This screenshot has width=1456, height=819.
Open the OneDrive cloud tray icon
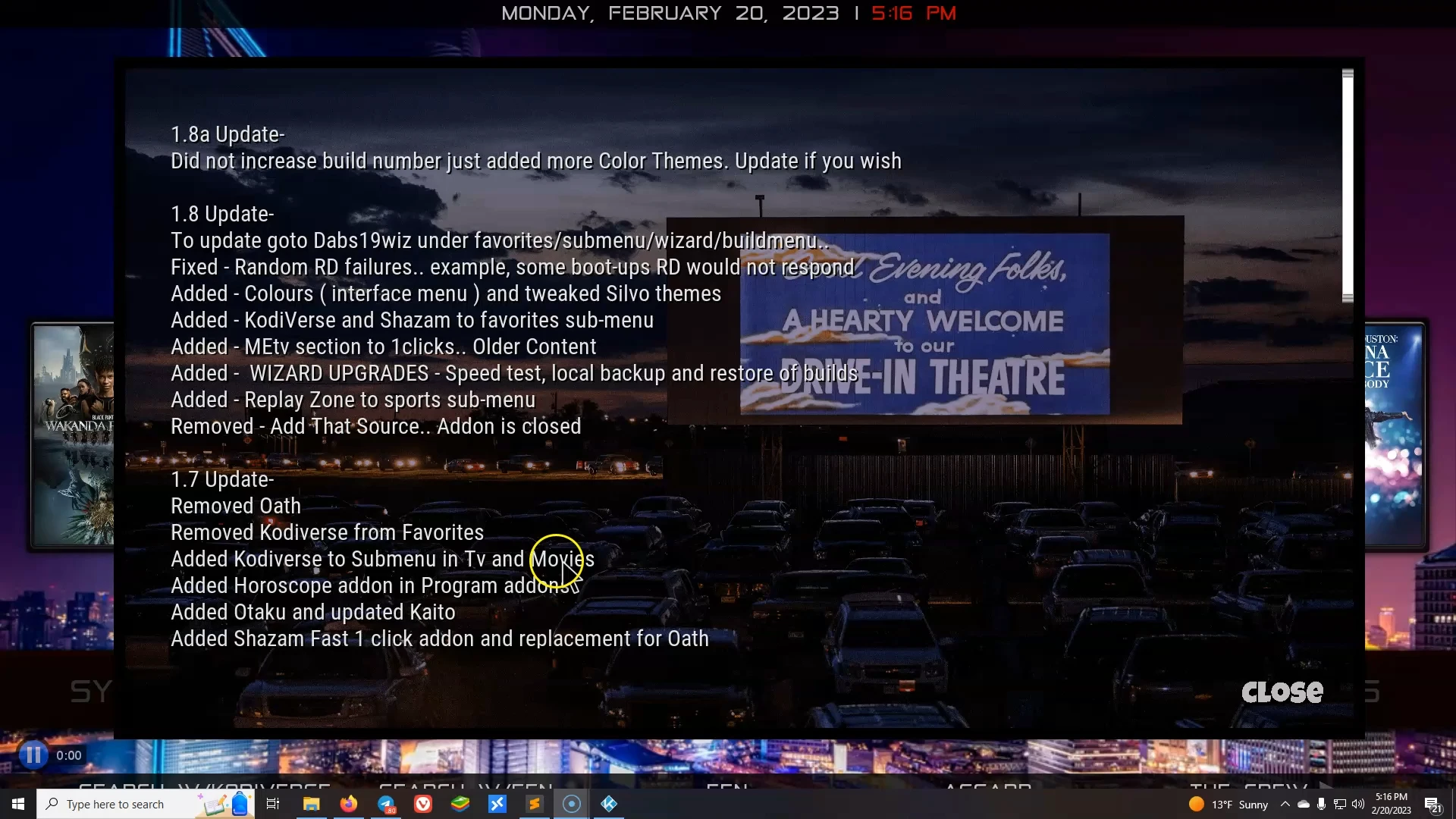coord(1303,805)
